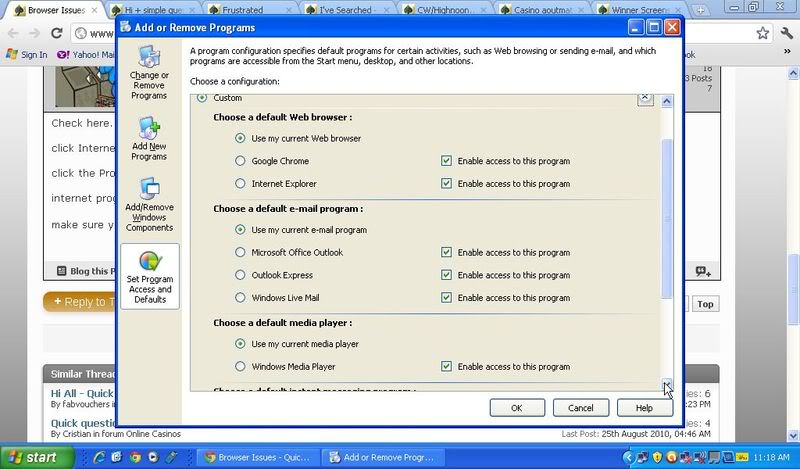Open Change or Remove Programs panel
This screenshot has width=800, height=469.
(x=149, y=72)
